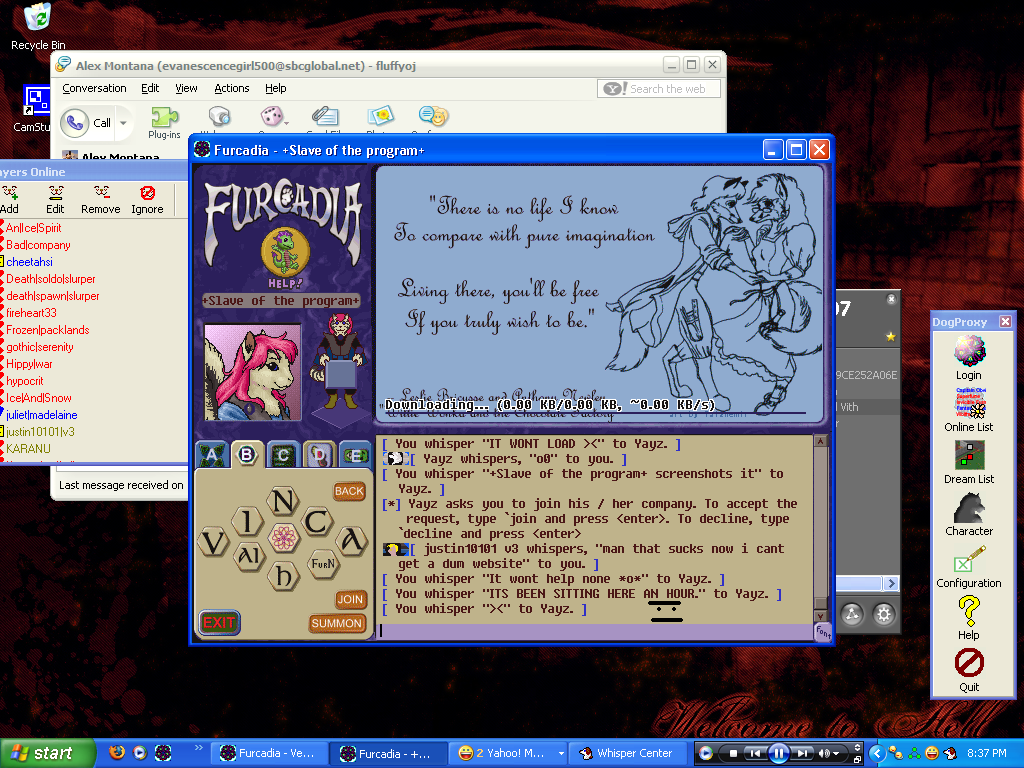Select tab E in Furcadia
Screen dimensions: 1024x768
click(355, 455)
